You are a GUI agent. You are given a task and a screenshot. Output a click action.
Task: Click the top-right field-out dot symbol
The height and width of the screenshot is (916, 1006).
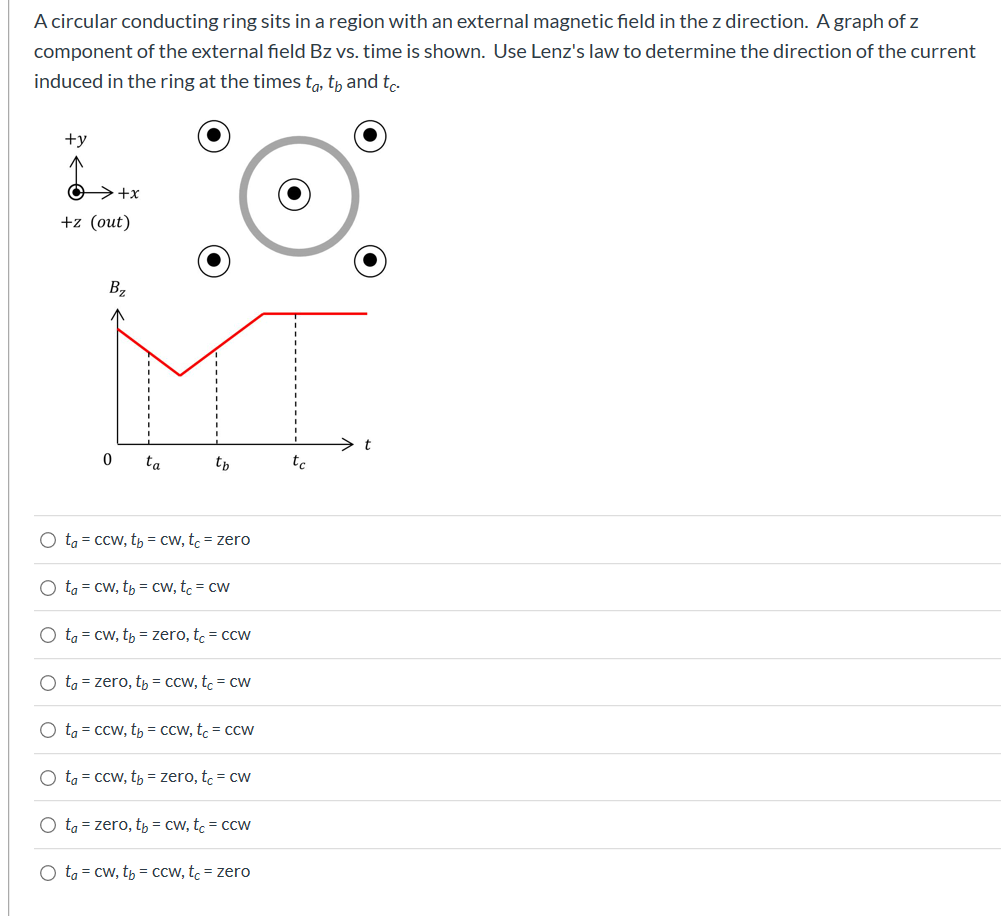tap(370, 136)
